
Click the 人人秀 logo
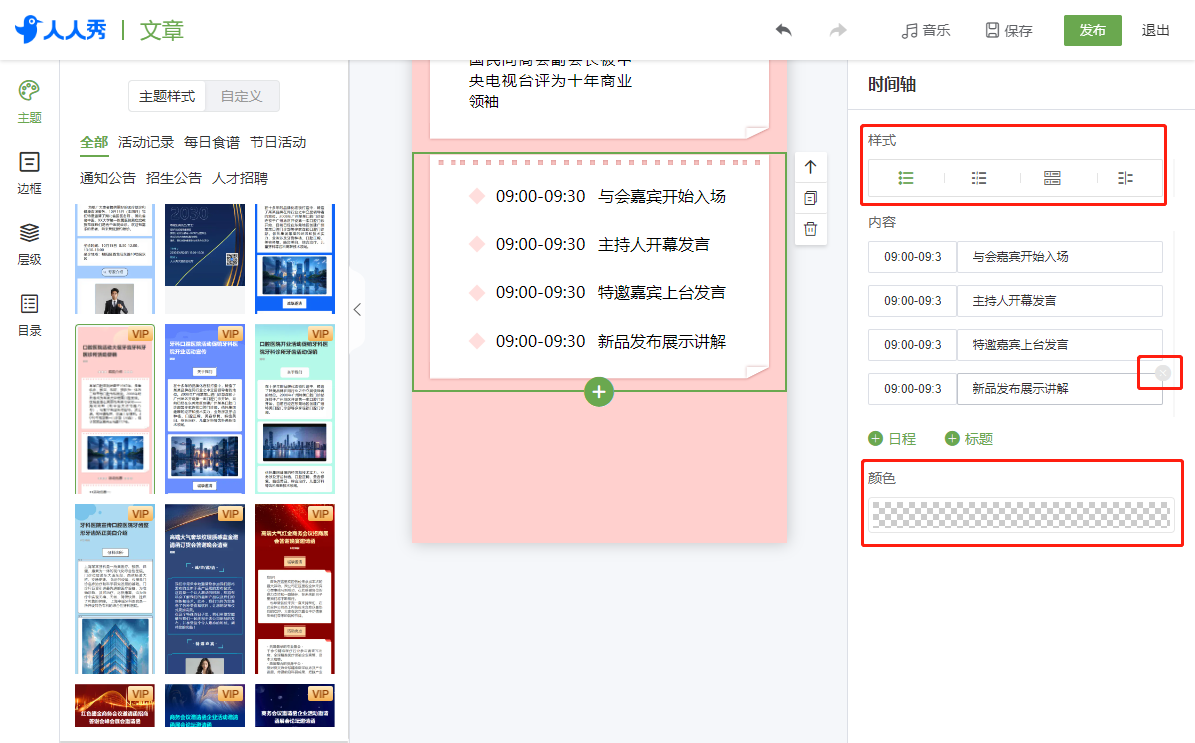click(61, 30)
